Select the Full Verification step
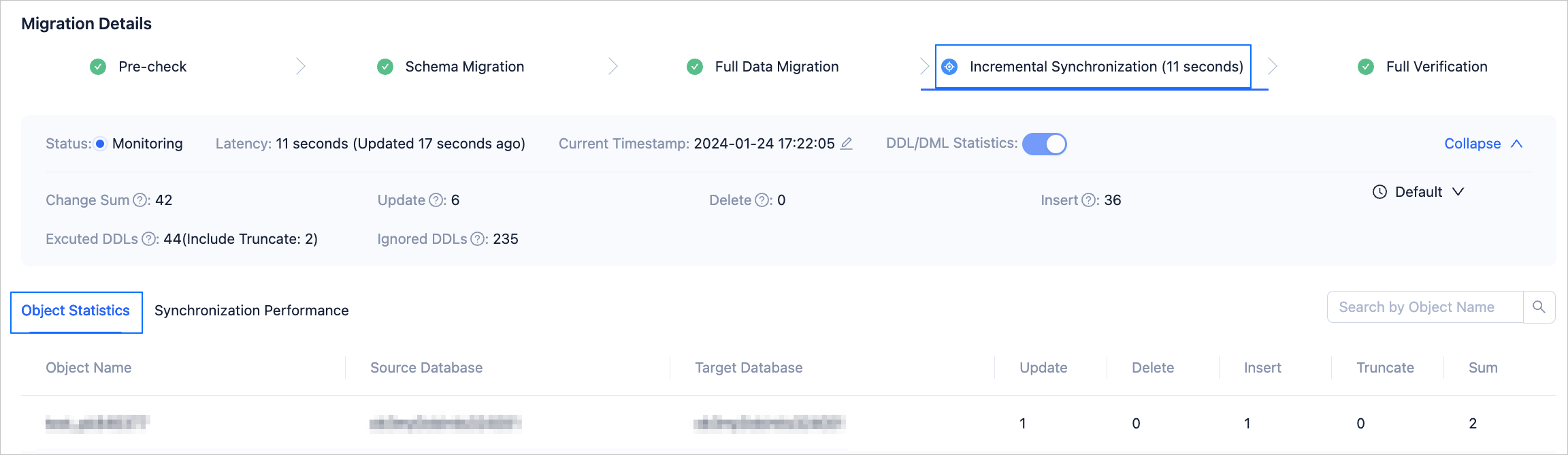This screenshot has height=455, width=1568. click(x=1422, y=67)
